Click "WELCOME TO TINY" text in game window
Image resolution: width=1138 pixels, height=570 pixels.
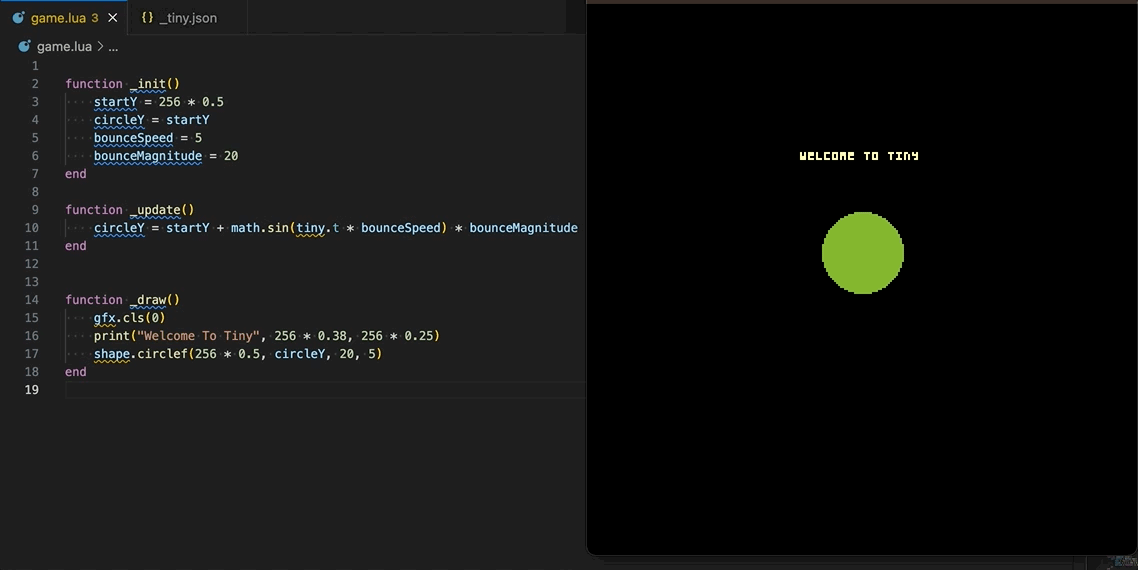(x=859, y=155)
